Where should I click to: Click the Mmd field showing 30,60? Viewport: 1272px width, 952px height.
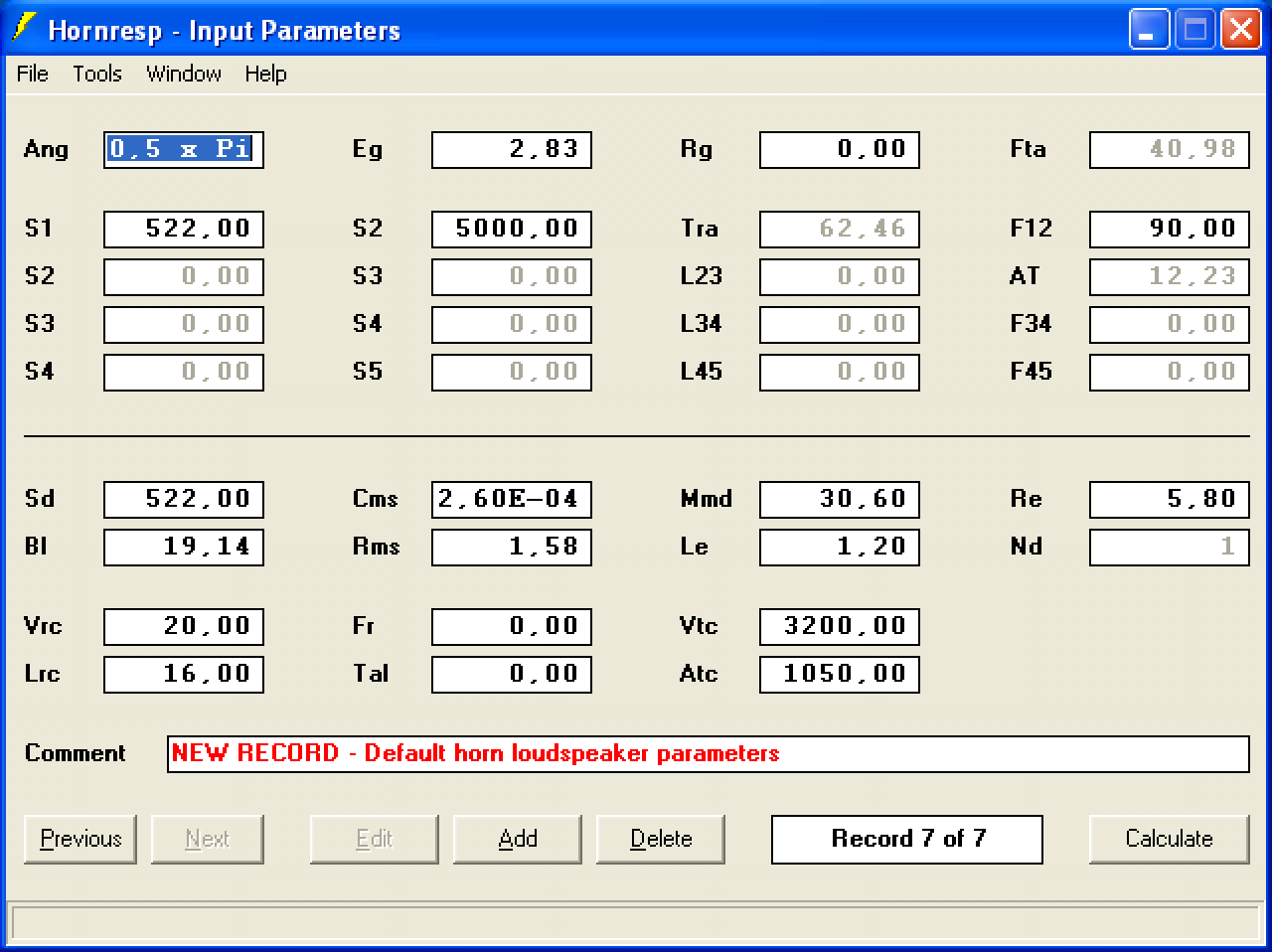(x=840, y=499)
